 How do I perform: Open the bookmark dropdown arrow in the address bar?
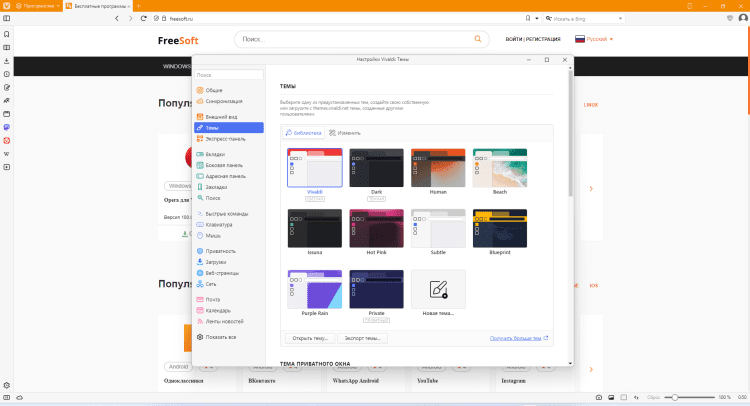tap(537, 19)
